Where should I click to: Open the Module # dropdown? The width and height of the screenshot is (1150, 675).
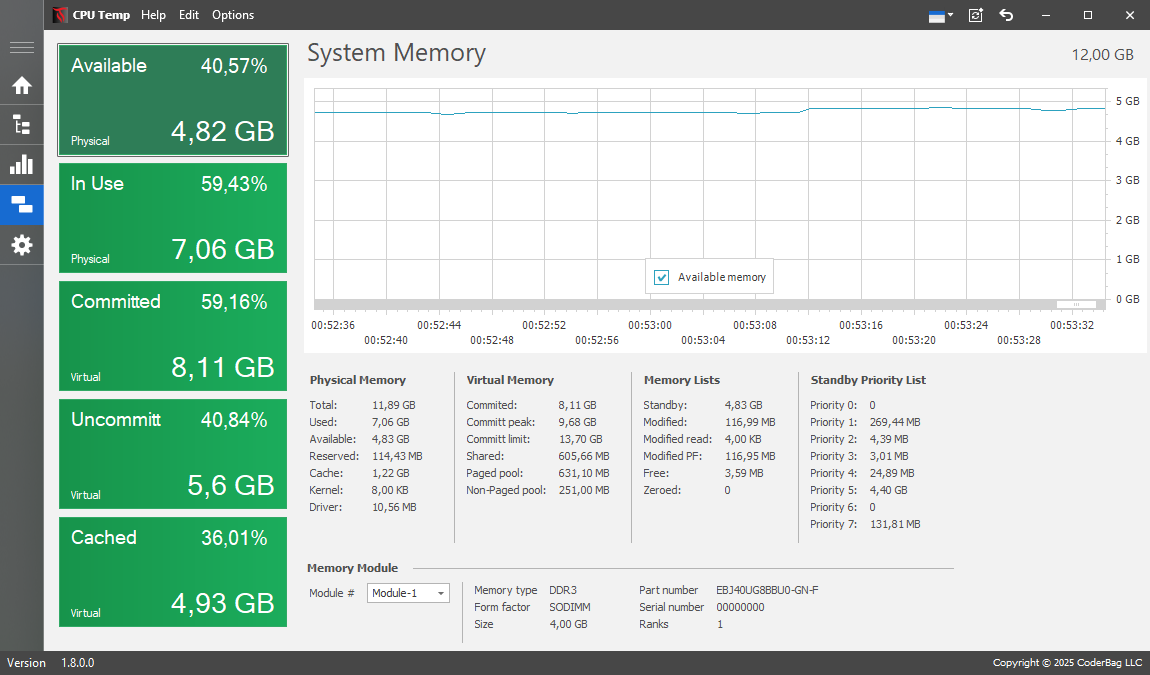coord(408,593)
